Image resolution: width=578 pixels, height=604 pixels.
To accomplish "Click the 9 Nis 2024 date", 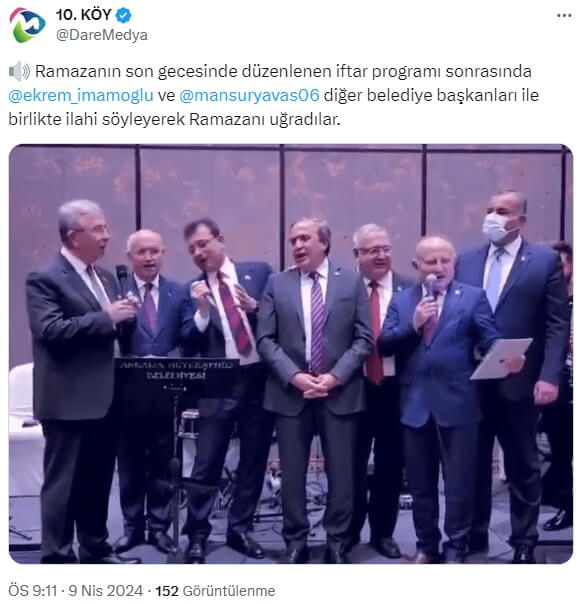I will 106,591.
